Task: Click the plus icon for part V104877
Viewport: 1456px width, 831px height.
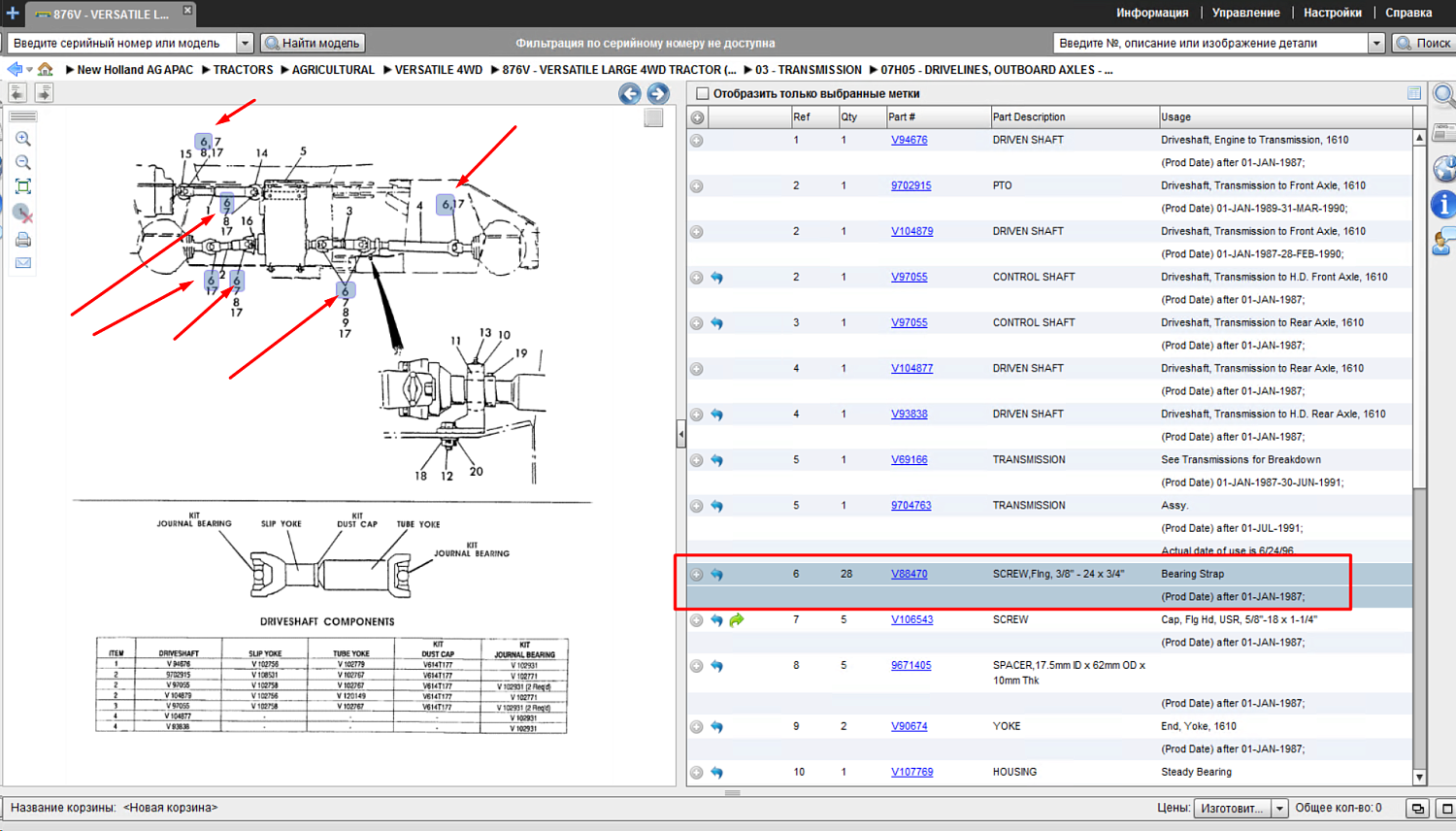Action: [x=697, y=369]
